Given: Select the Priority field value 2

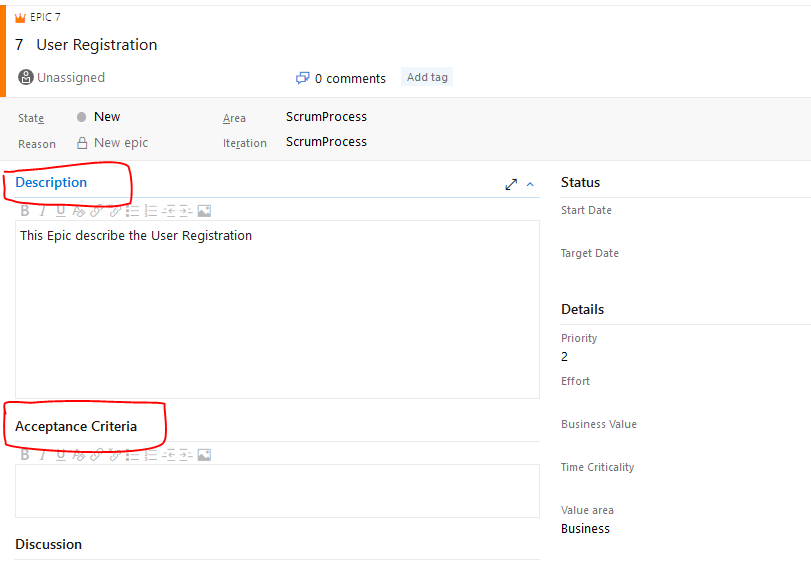Looking at the screenshot, I should pos(565,357).
